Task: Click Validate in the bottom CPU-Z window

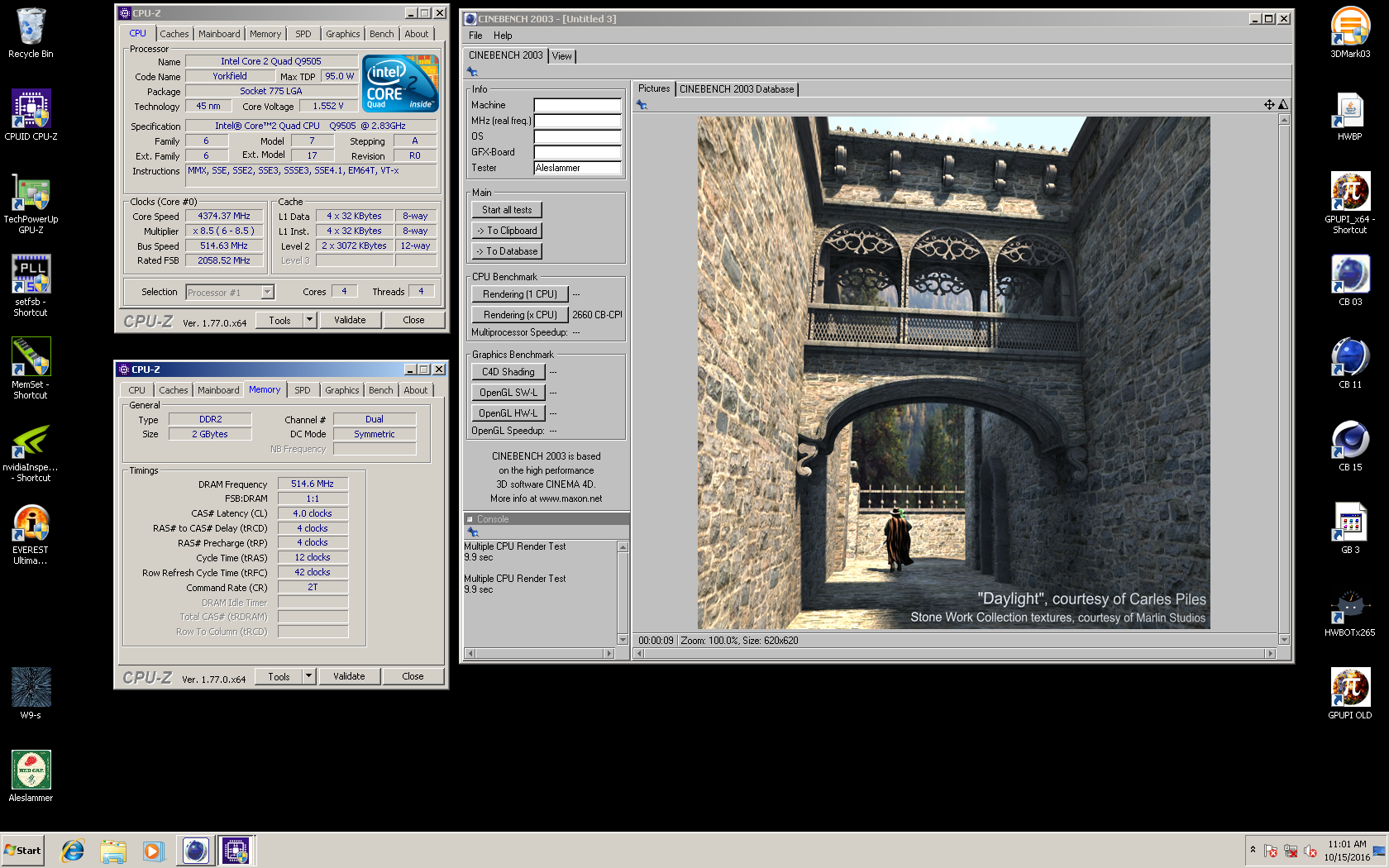Action: [x=349, y=676]
